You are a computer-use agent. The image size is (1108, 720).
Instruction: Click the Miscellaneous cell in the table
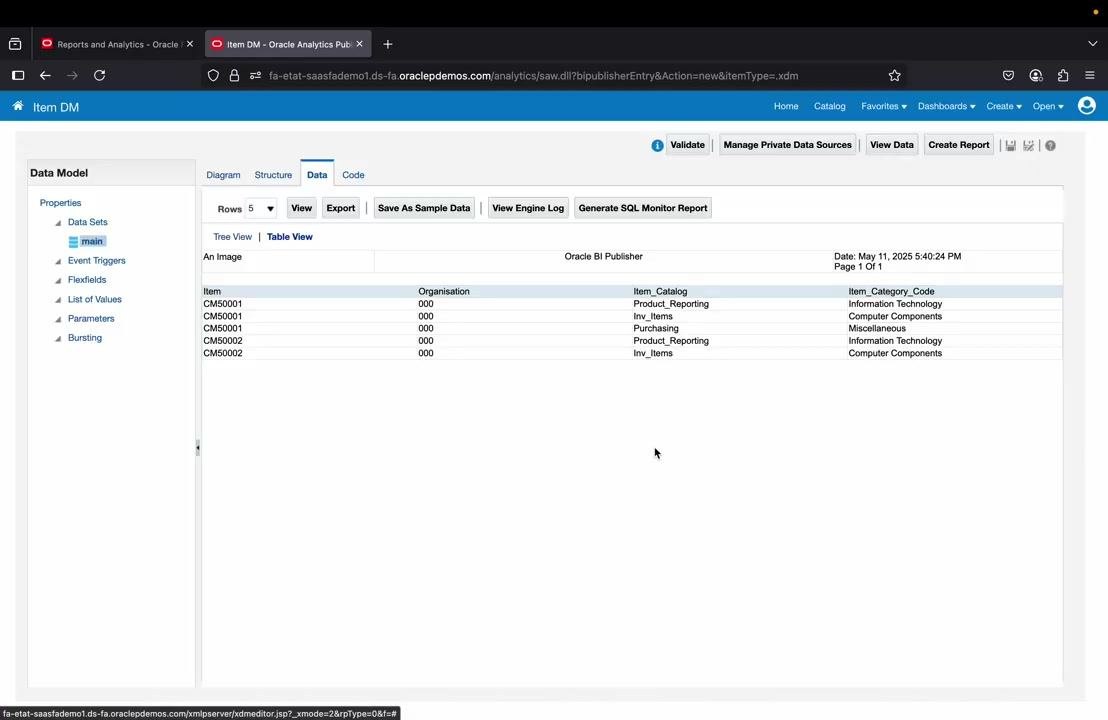[877, 329]
